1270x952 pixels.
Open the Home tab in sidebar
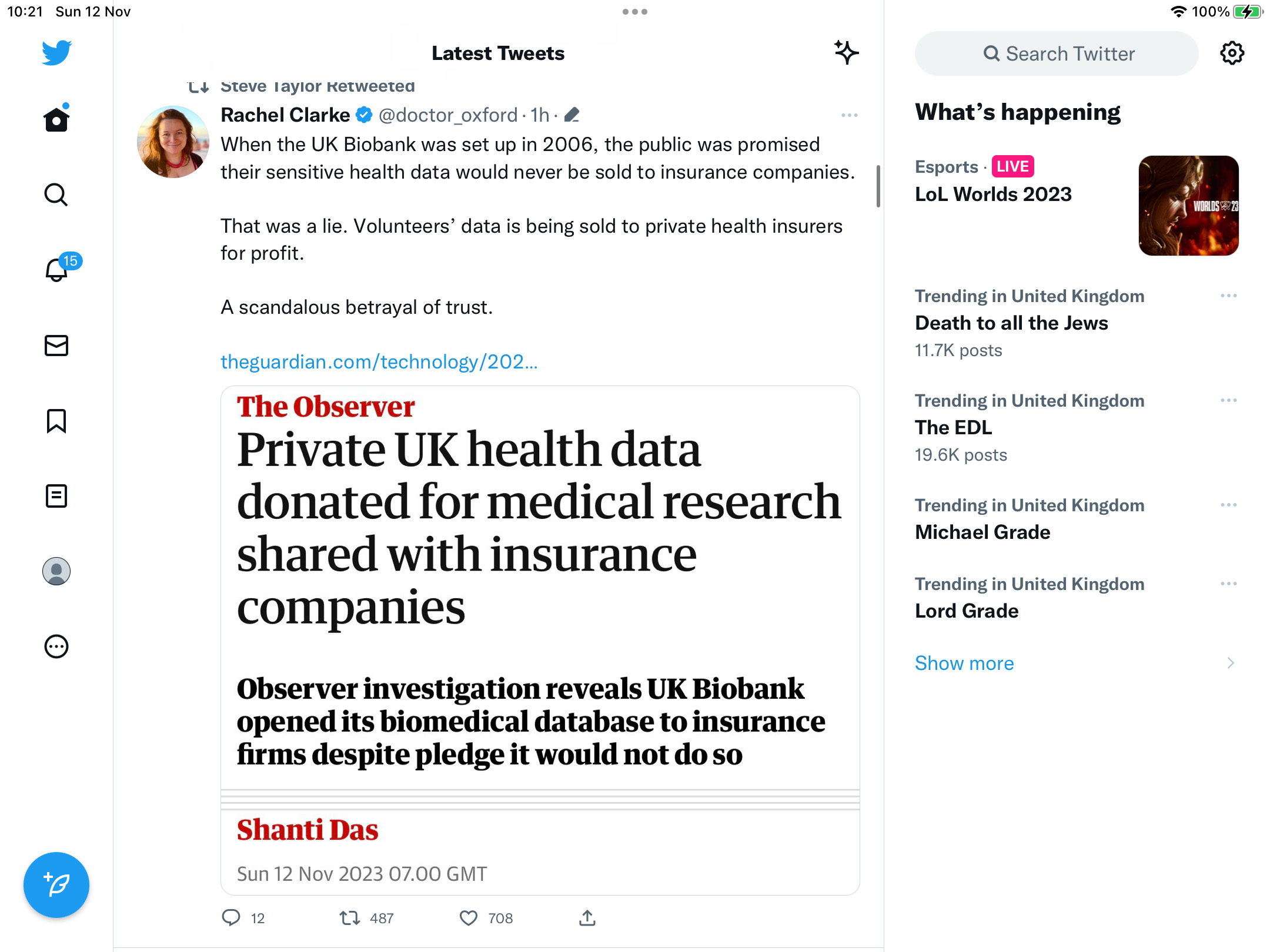click(x=56, y=119)
